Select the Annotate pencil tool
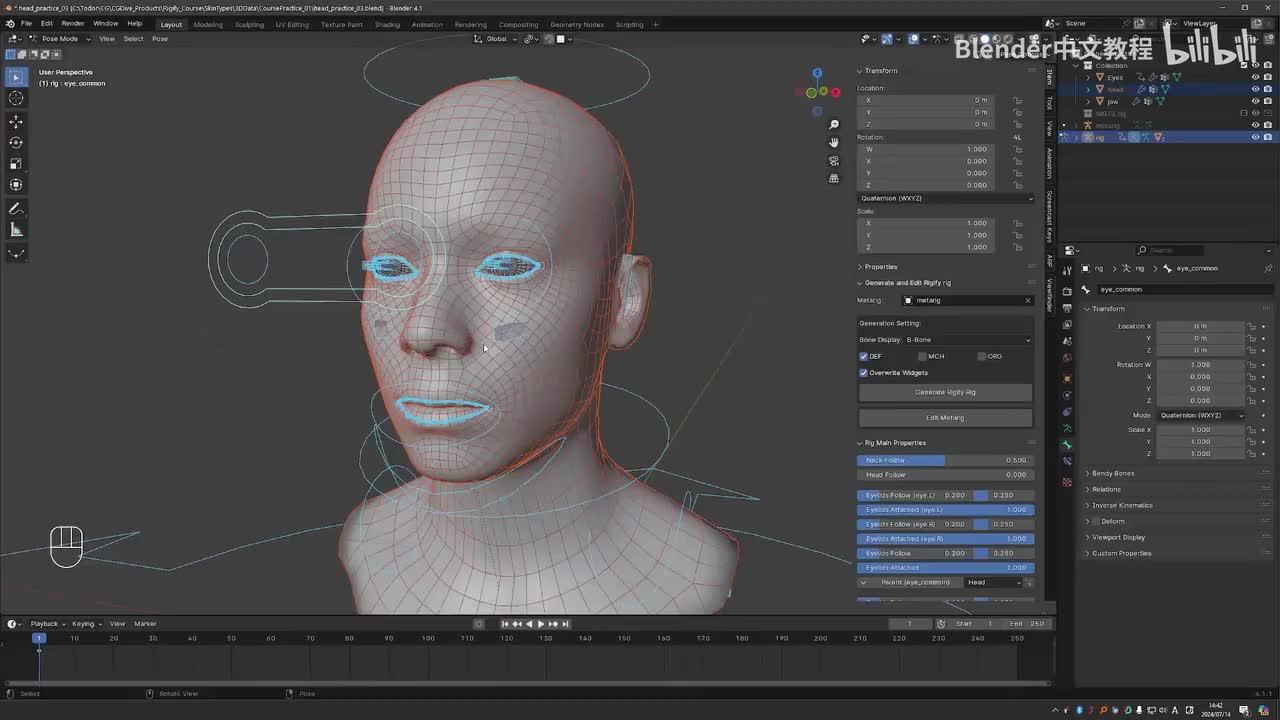The image size is (1280, 720). pyautogui.click(x=16, y=209)
